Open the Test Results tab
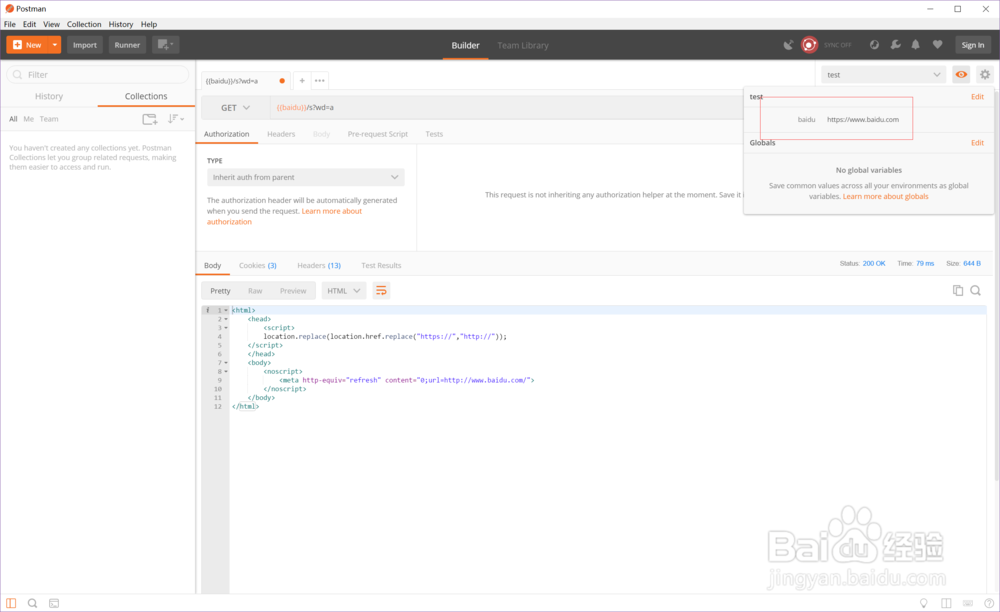This screenshot has width=1000, height=612. click(x=381, y=265)
